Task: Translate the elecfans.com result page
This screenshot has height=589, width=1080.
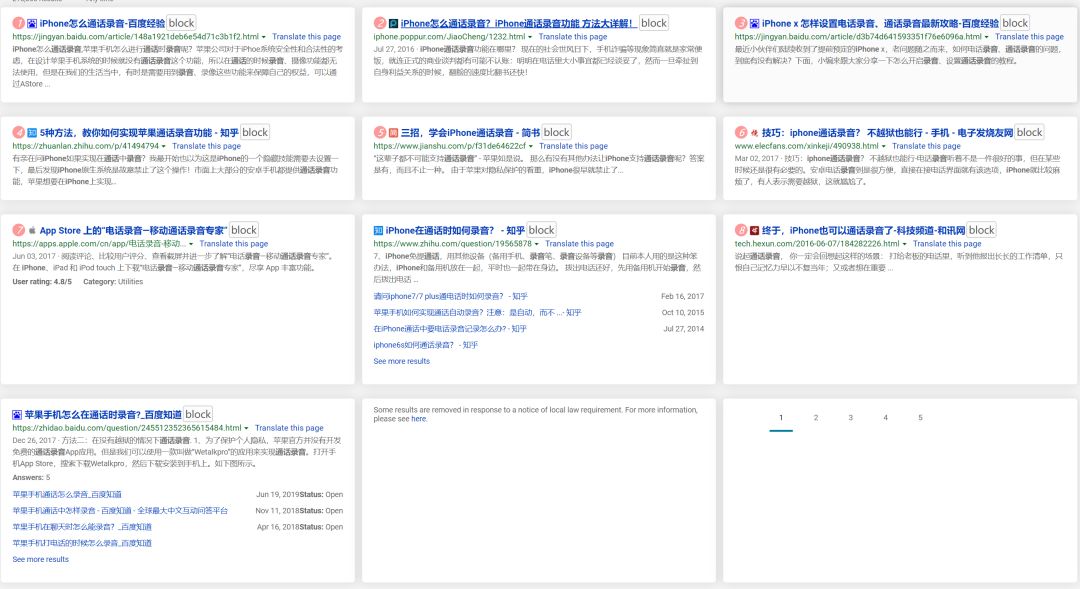Action: [926, 146]
